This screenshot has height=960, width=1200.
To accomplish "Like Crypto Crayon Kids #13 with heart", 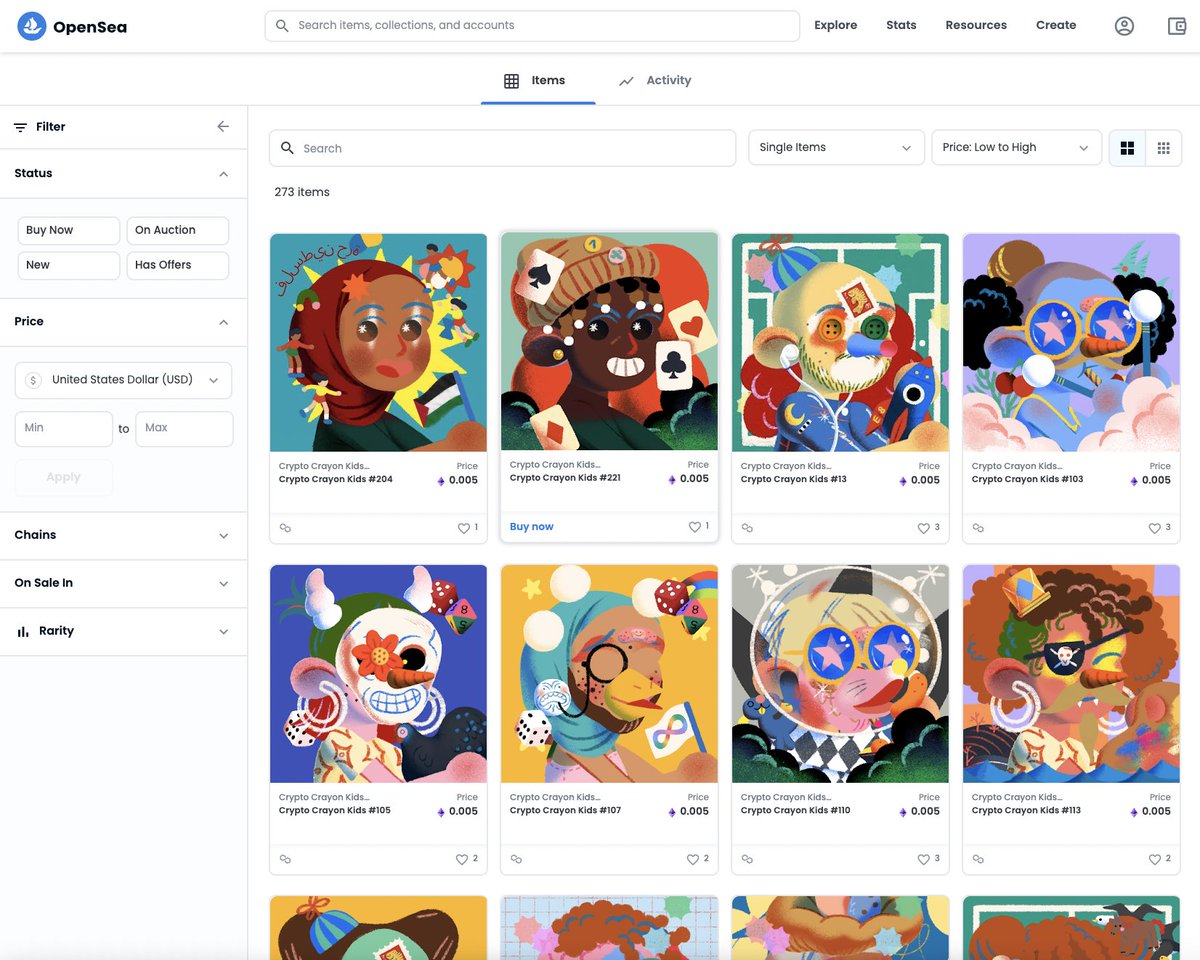I will click(925, 528).
